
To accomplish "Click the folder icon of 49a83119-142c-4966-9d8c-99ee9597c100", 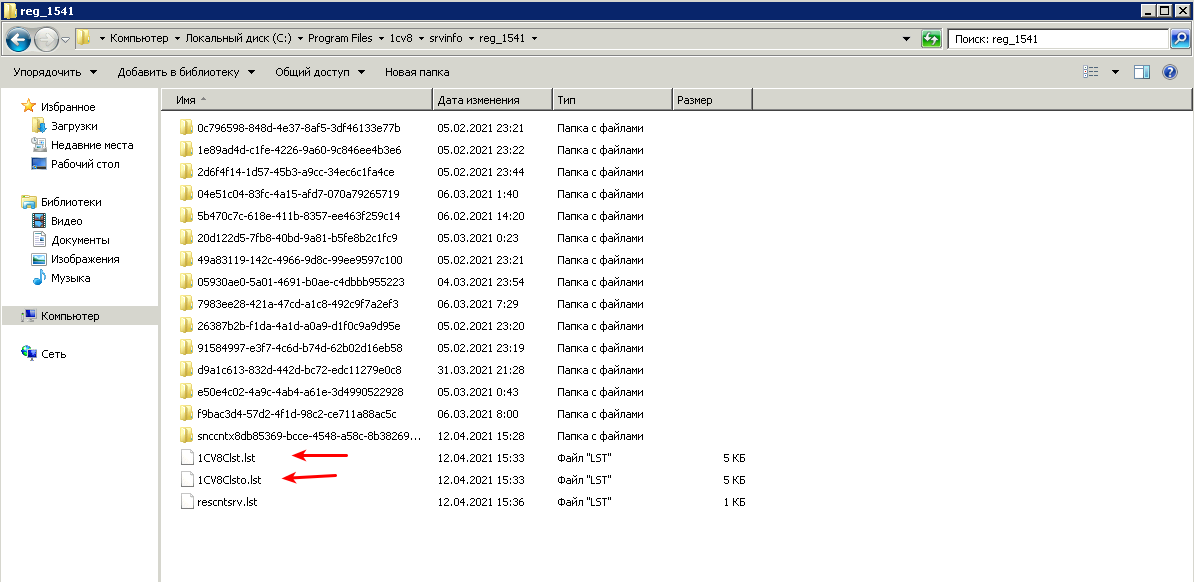I will tap(186, 260).
